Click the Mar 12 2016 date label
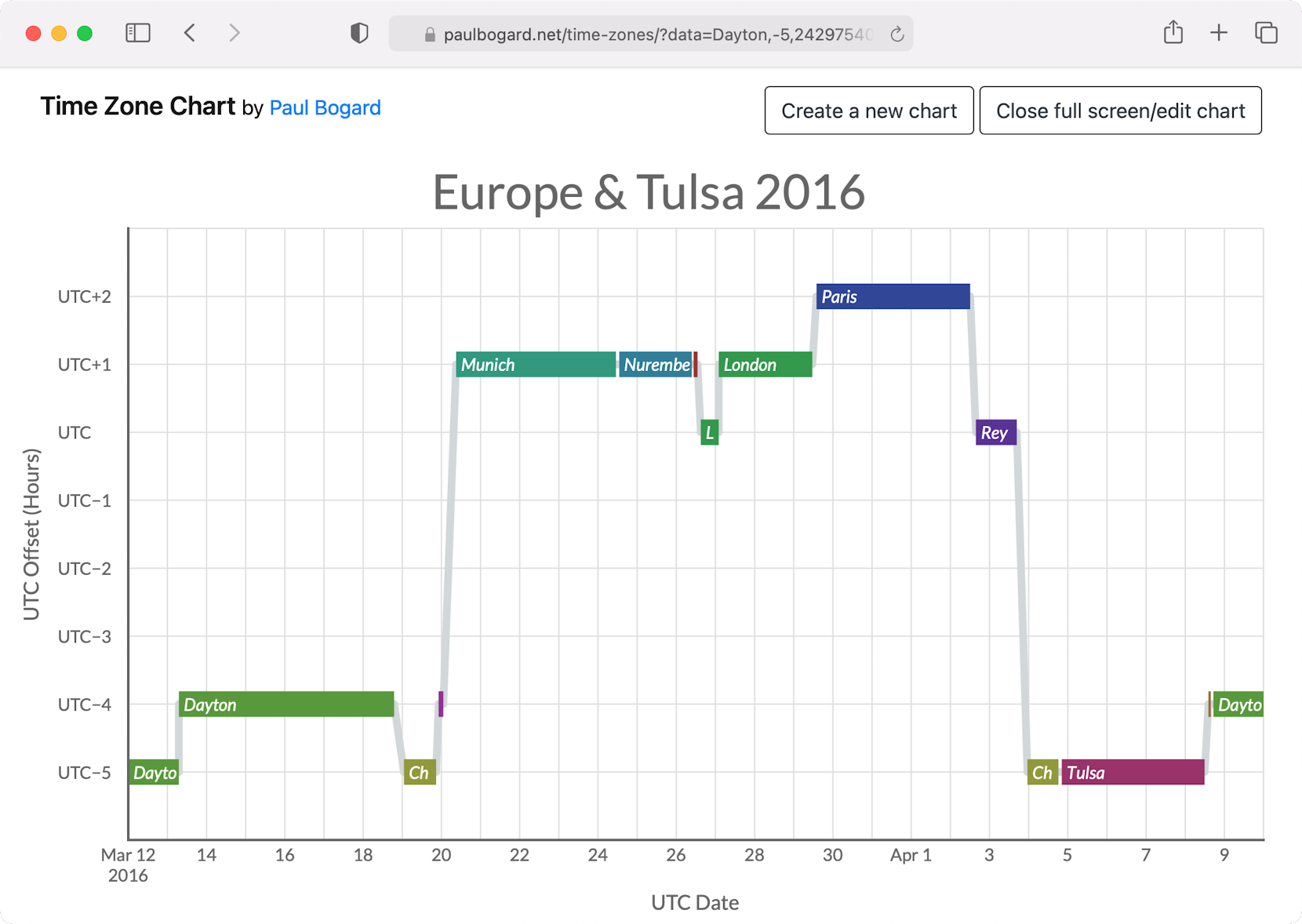 point(128,865)
